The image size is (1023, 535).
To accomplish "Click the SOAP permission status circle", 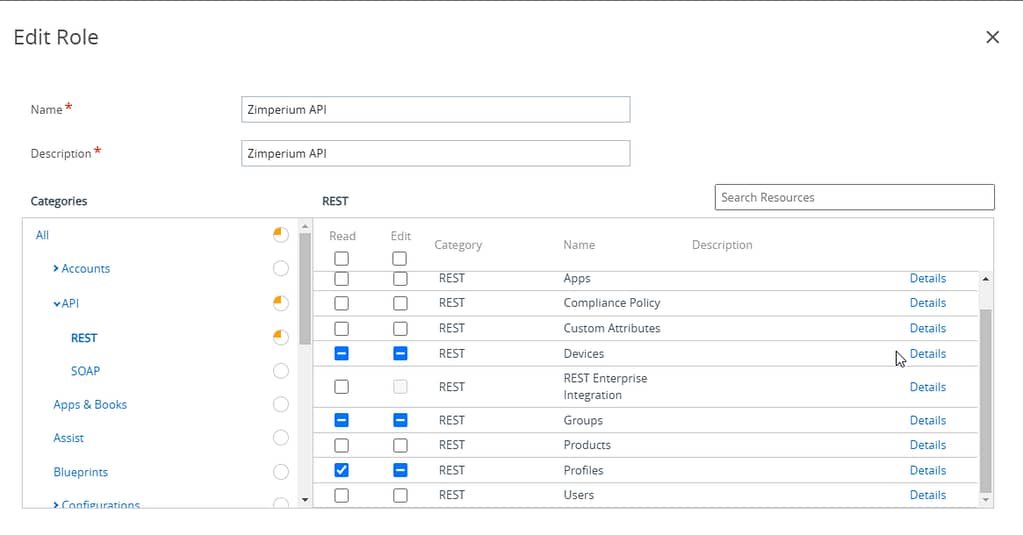I will tap(281, 371).
